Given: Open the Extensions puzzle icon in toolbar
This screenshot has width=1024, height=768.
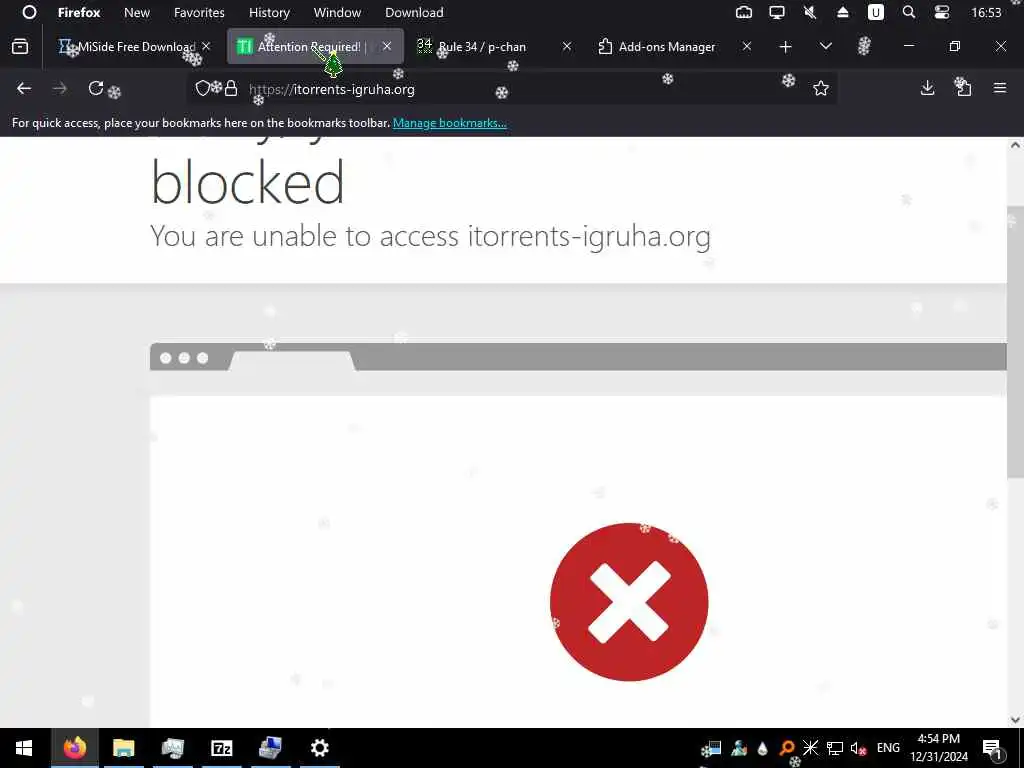Looking at the screenshot, I should [x=963, y=88].
